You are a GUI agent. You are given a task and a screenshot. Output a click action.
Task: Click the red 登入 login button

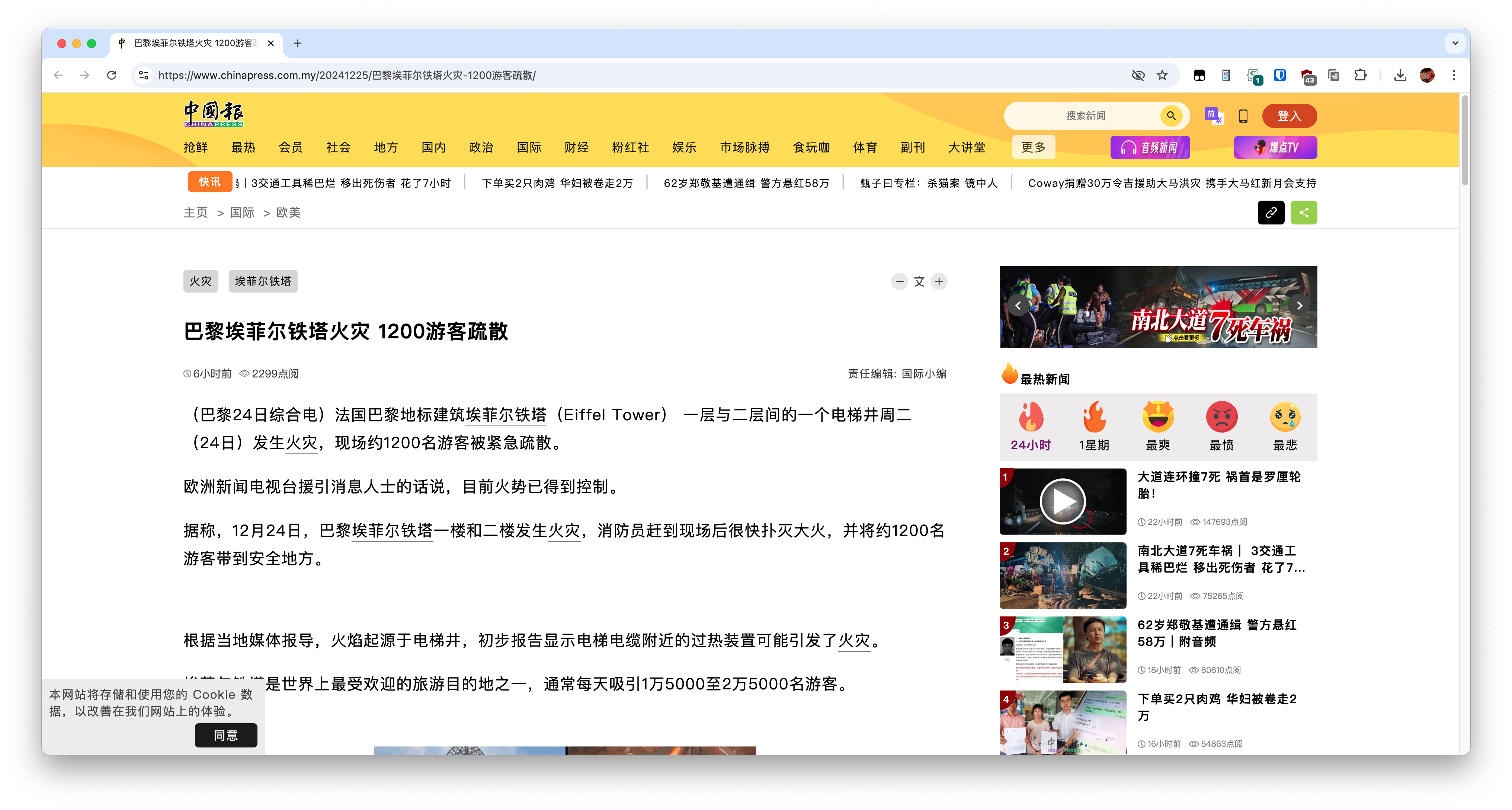click(x=1289, y=116)
